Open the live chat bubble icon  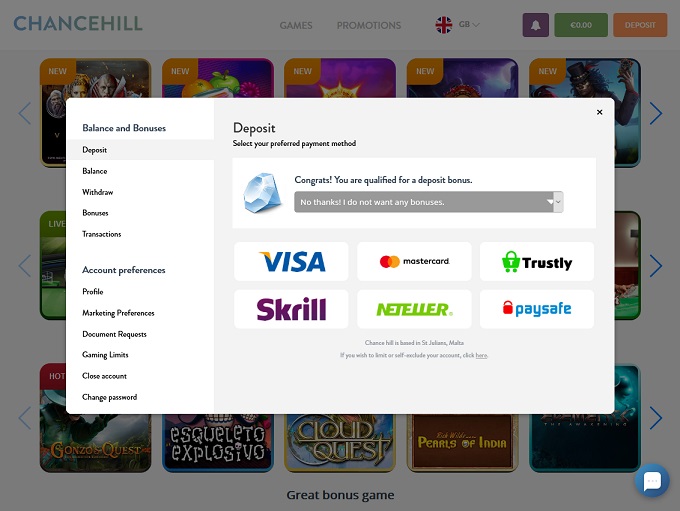click(x=652, y=480)
